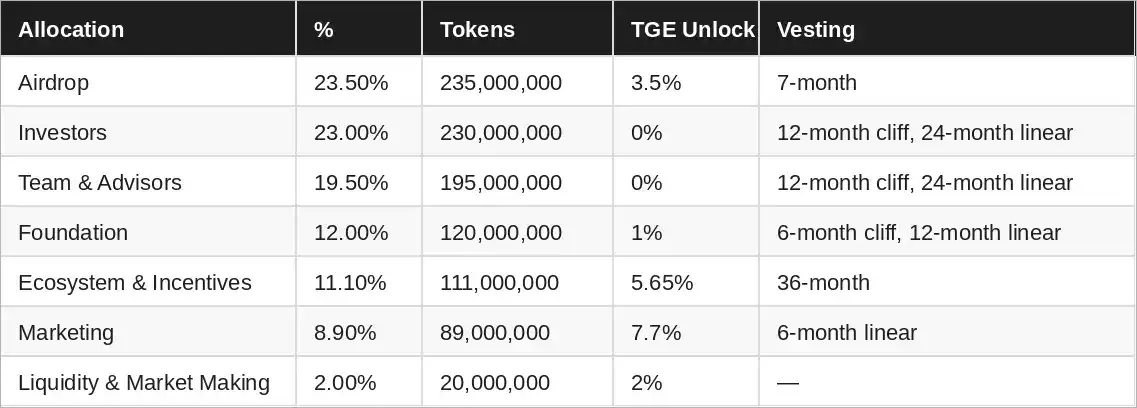Click the Liquidity & Market Making cell
1137x408 pixels.
pyautogui.click(x=144, y=382)
